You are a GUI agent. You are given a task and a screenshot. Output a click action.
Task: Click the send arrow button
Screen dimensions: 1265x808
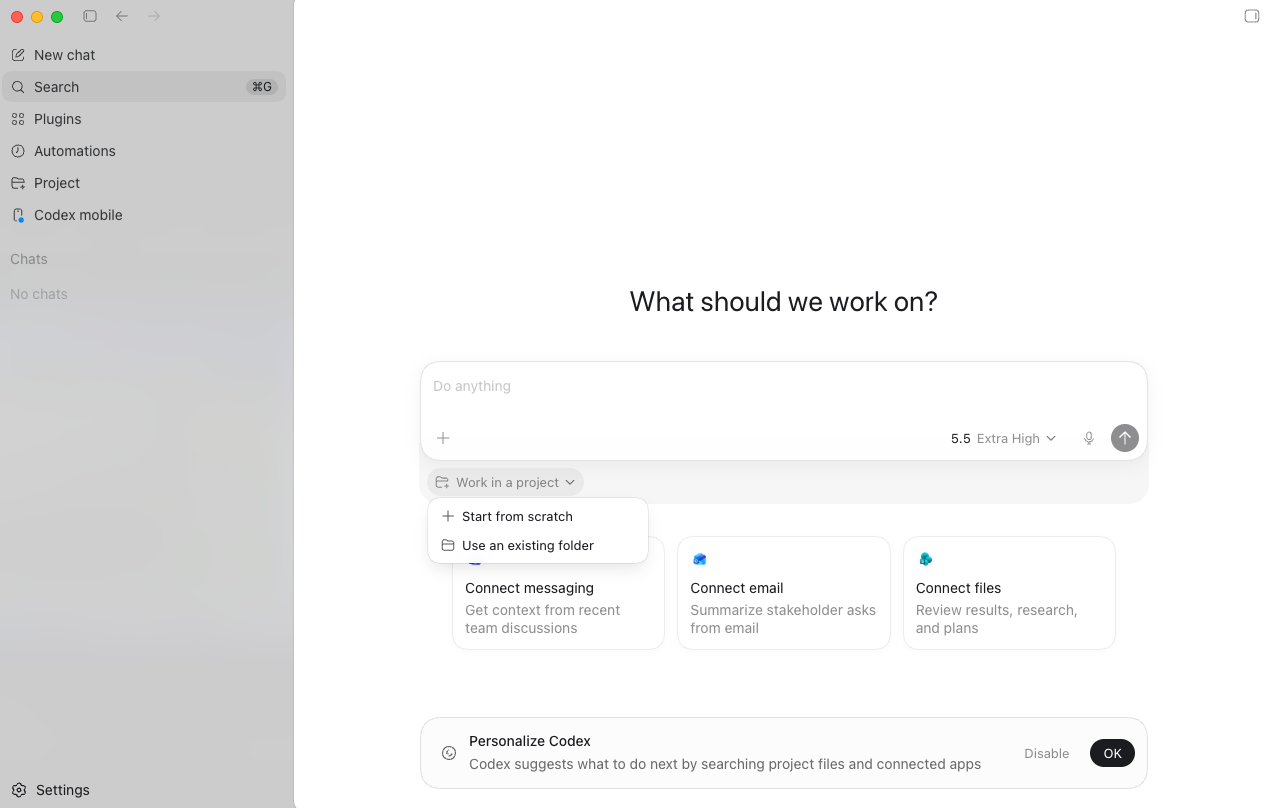[1125, 438]
